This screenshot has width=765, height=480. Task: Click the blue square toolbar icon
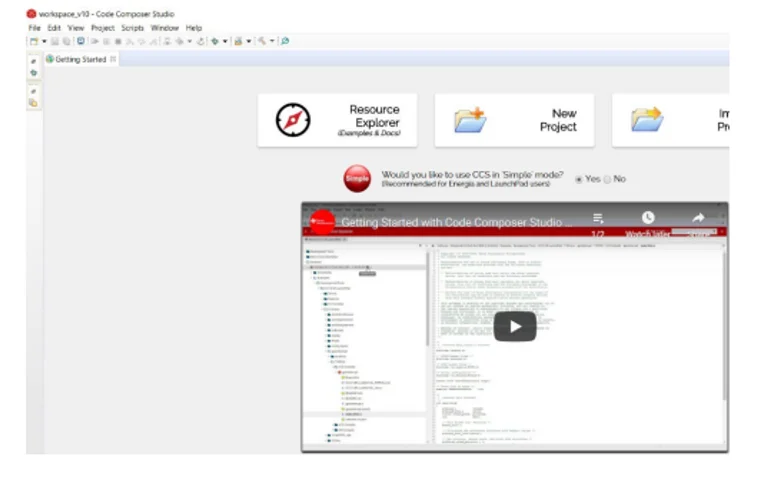[81, 41]
